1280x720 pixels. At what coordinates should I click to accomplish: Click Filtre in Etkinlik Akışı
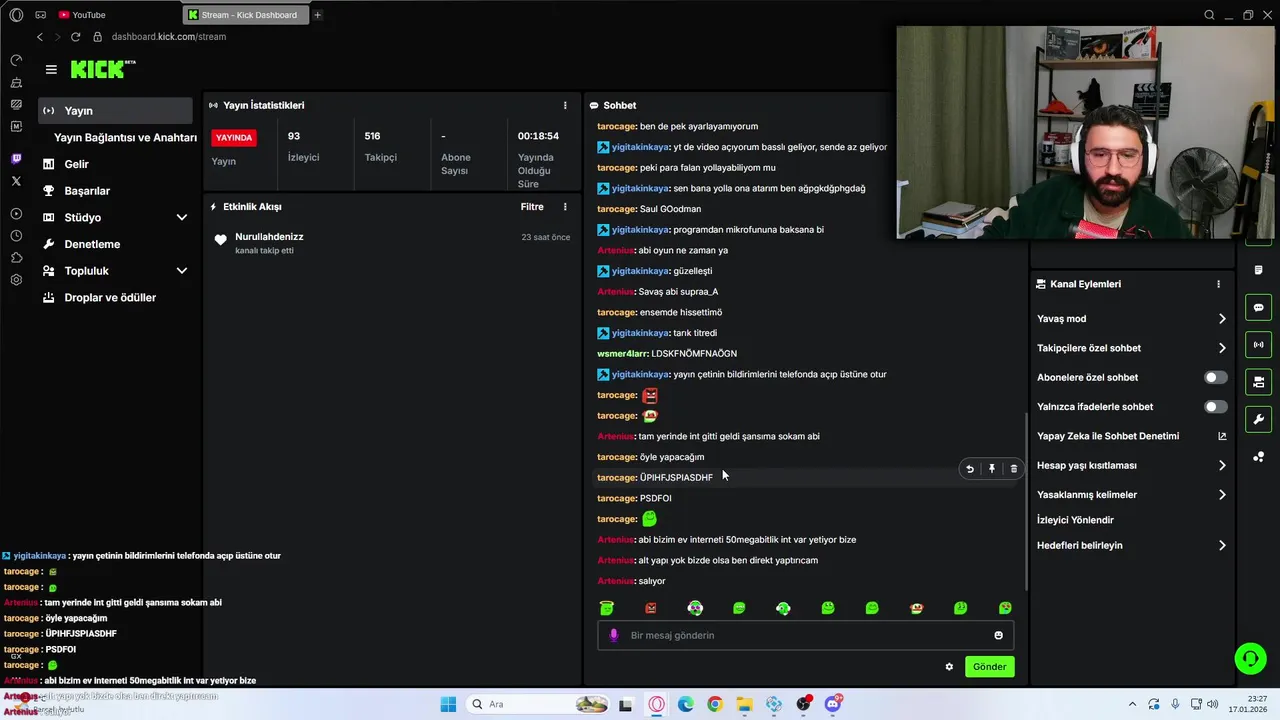532,207
